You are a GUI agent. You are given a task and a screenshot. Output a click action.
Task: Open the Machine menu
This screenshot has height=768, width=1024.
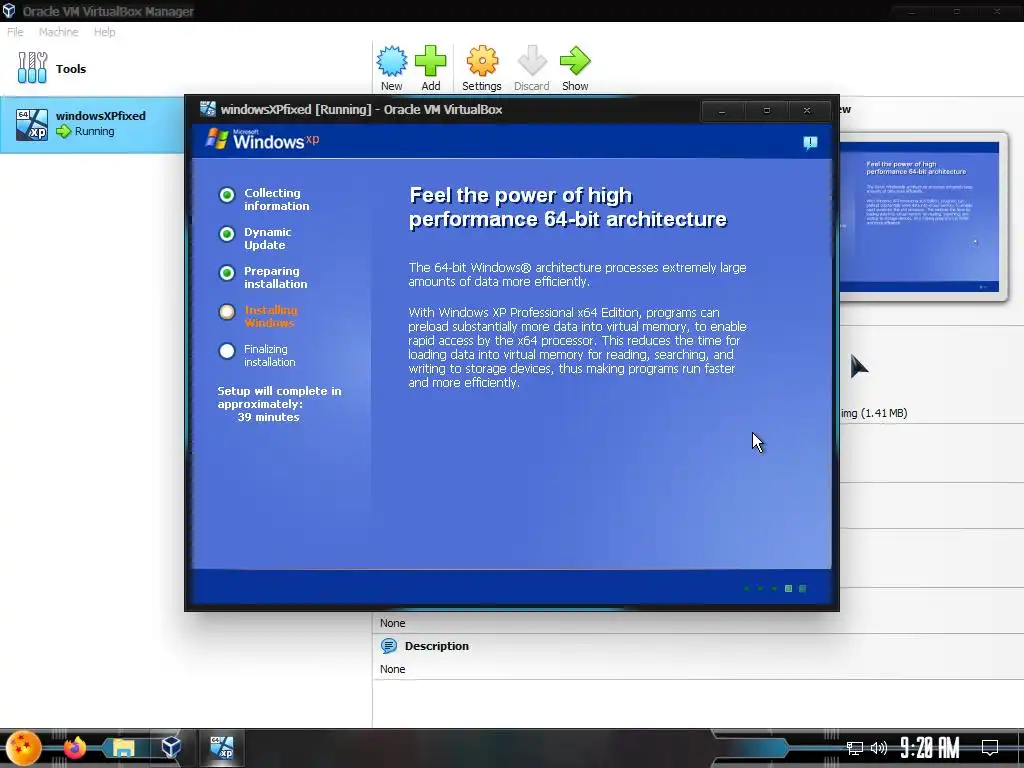pyautogui.click(x=58, y=32)
